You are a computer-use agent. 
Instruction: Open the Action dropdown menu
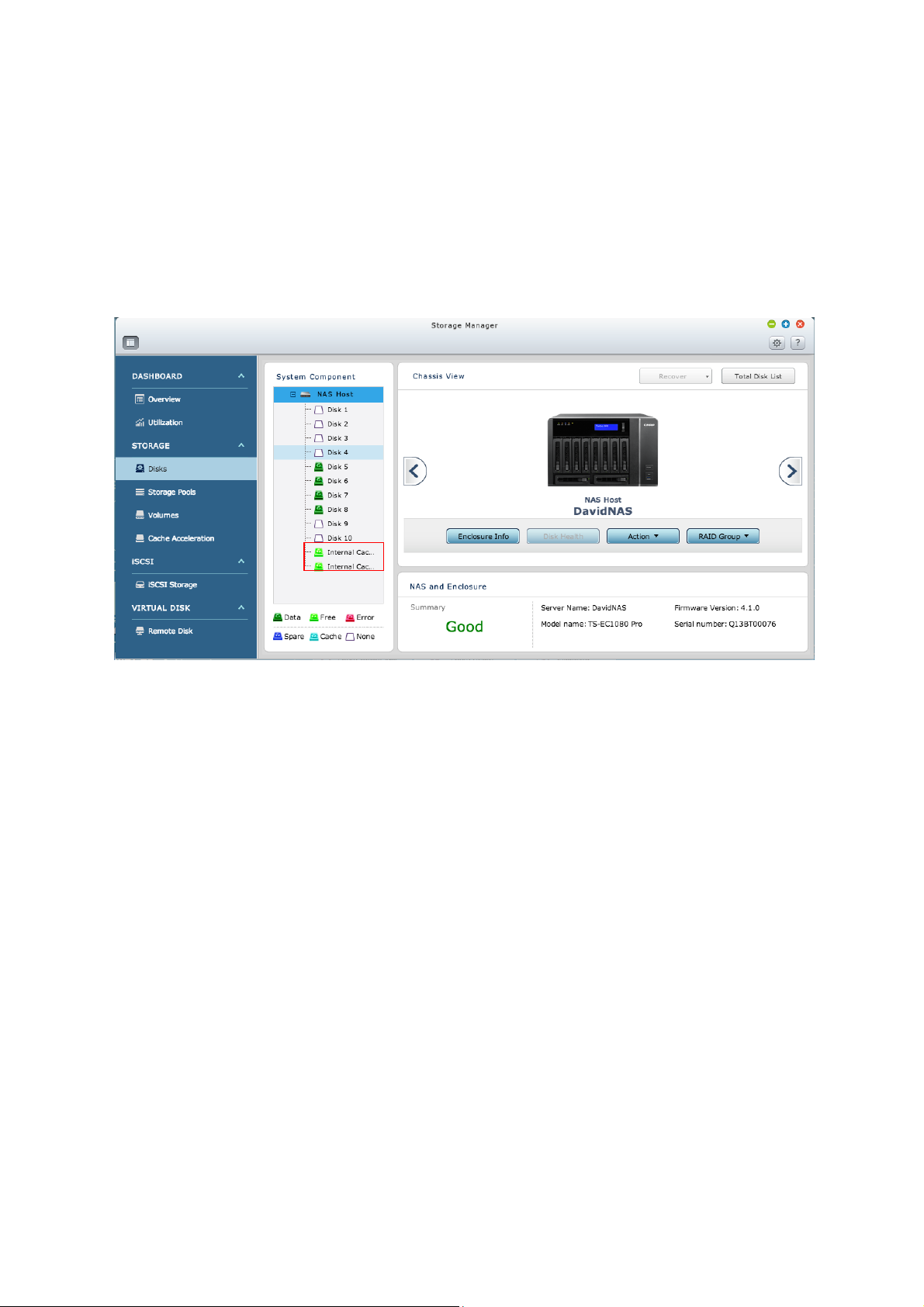coord(643,536)
